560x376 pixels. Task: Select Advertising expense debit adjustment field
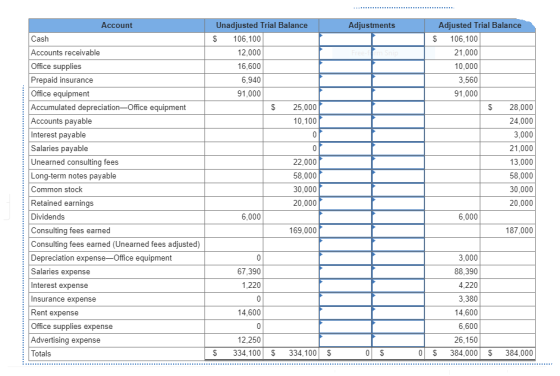pyautogui.click(x=345, y=340)
